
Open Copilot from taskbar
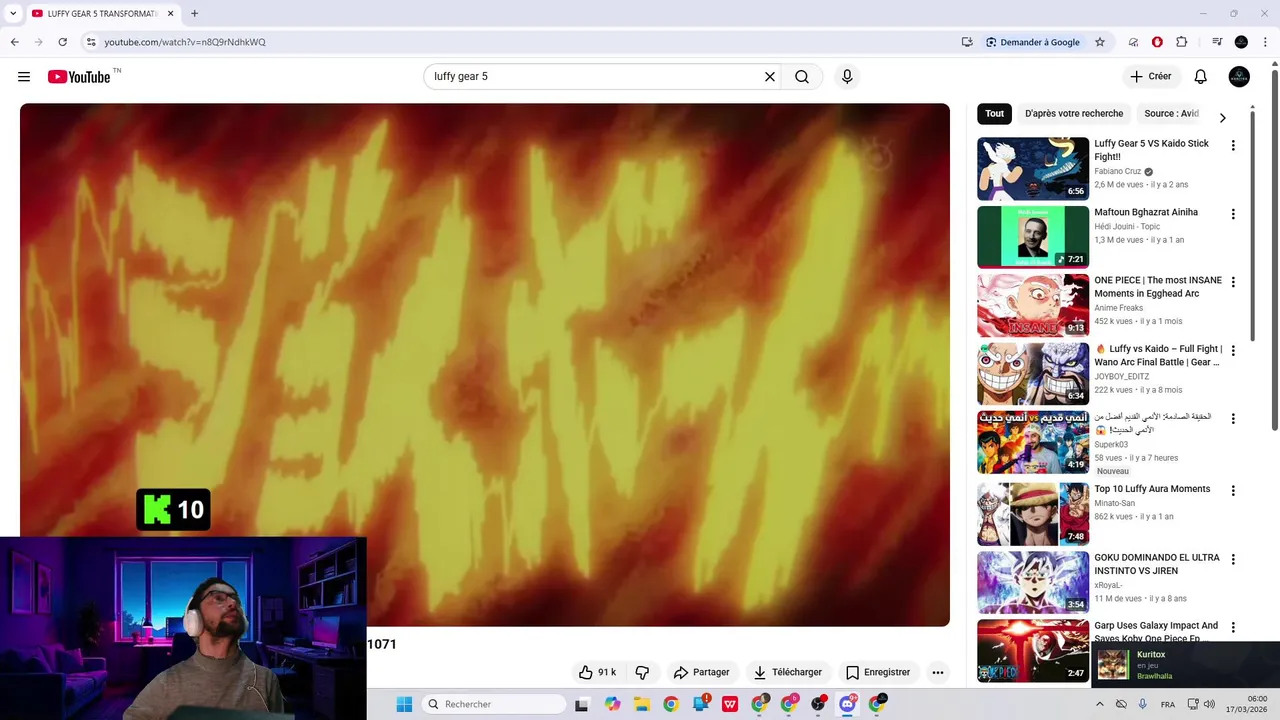tap(612, 704)
